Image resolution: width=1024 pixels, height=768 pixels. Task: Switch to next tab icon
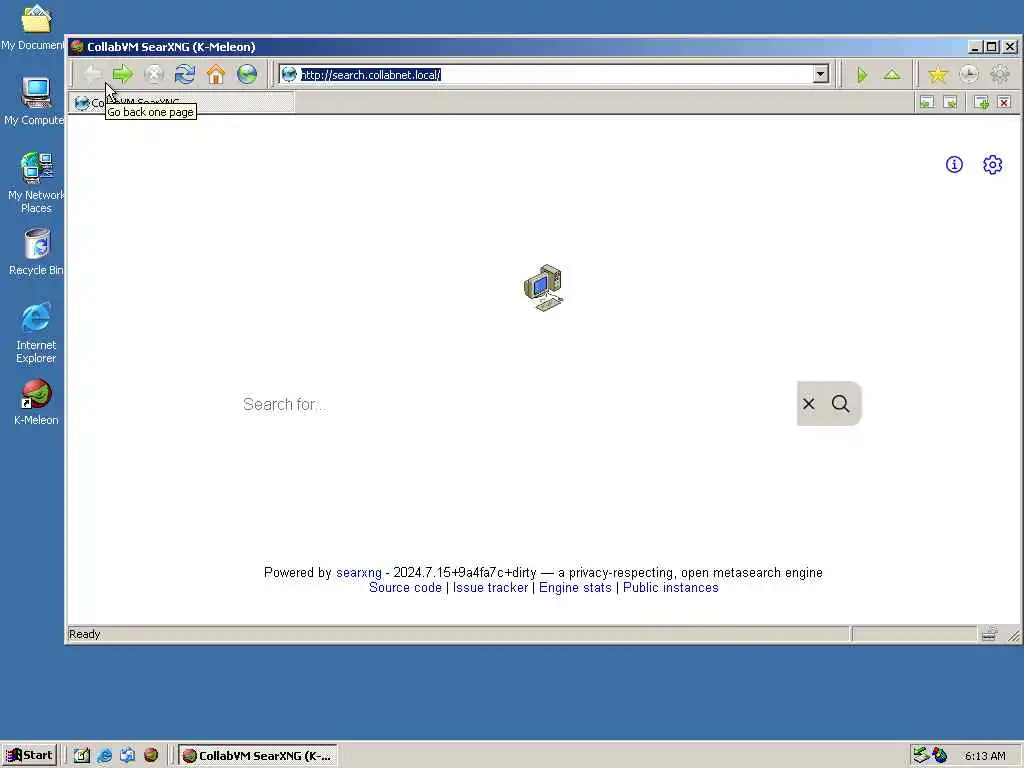click(950, 103)
